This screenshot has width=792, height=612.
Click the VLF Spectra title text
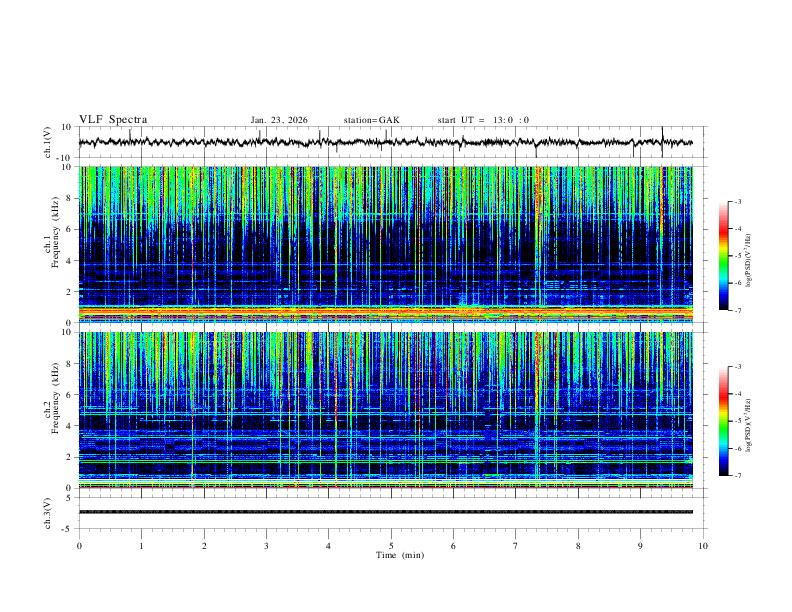coord(113,120)
